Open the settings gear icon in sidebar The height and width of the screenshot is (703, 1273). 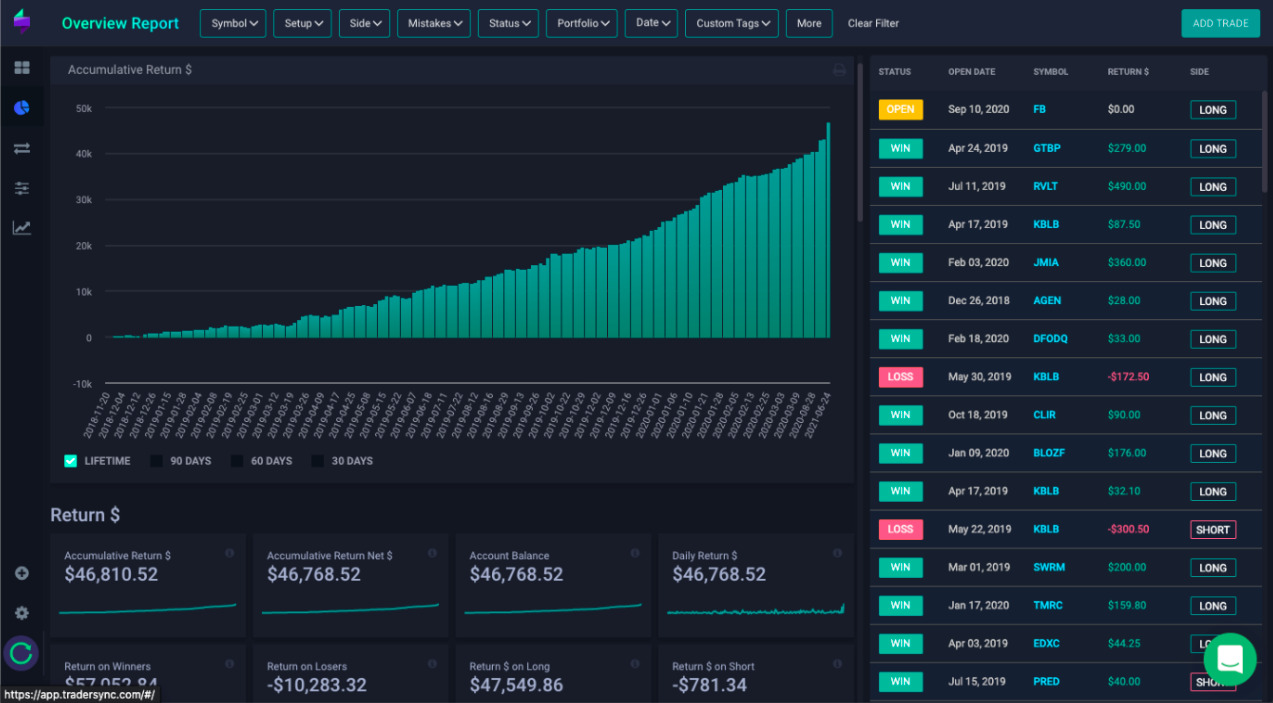point(22,613)
